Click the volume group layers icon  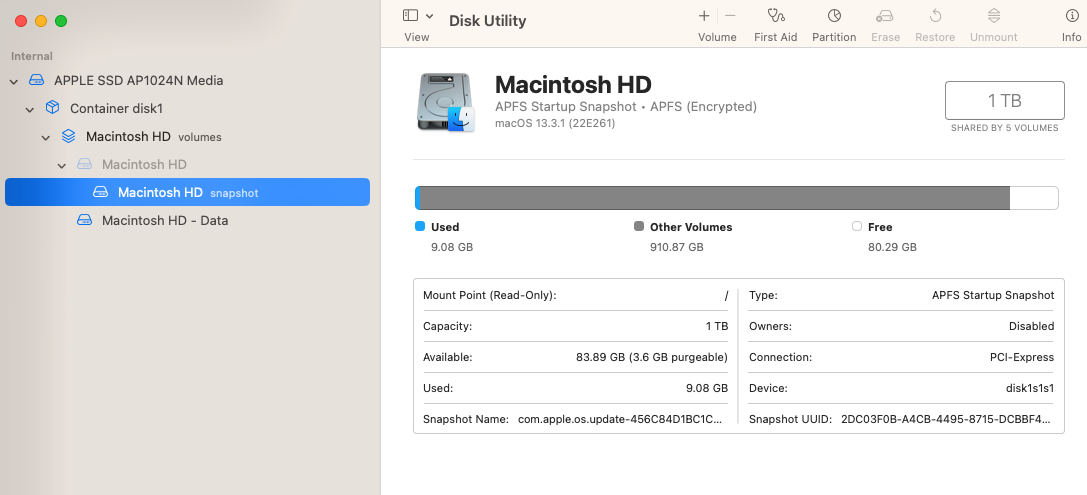[68, 136]
